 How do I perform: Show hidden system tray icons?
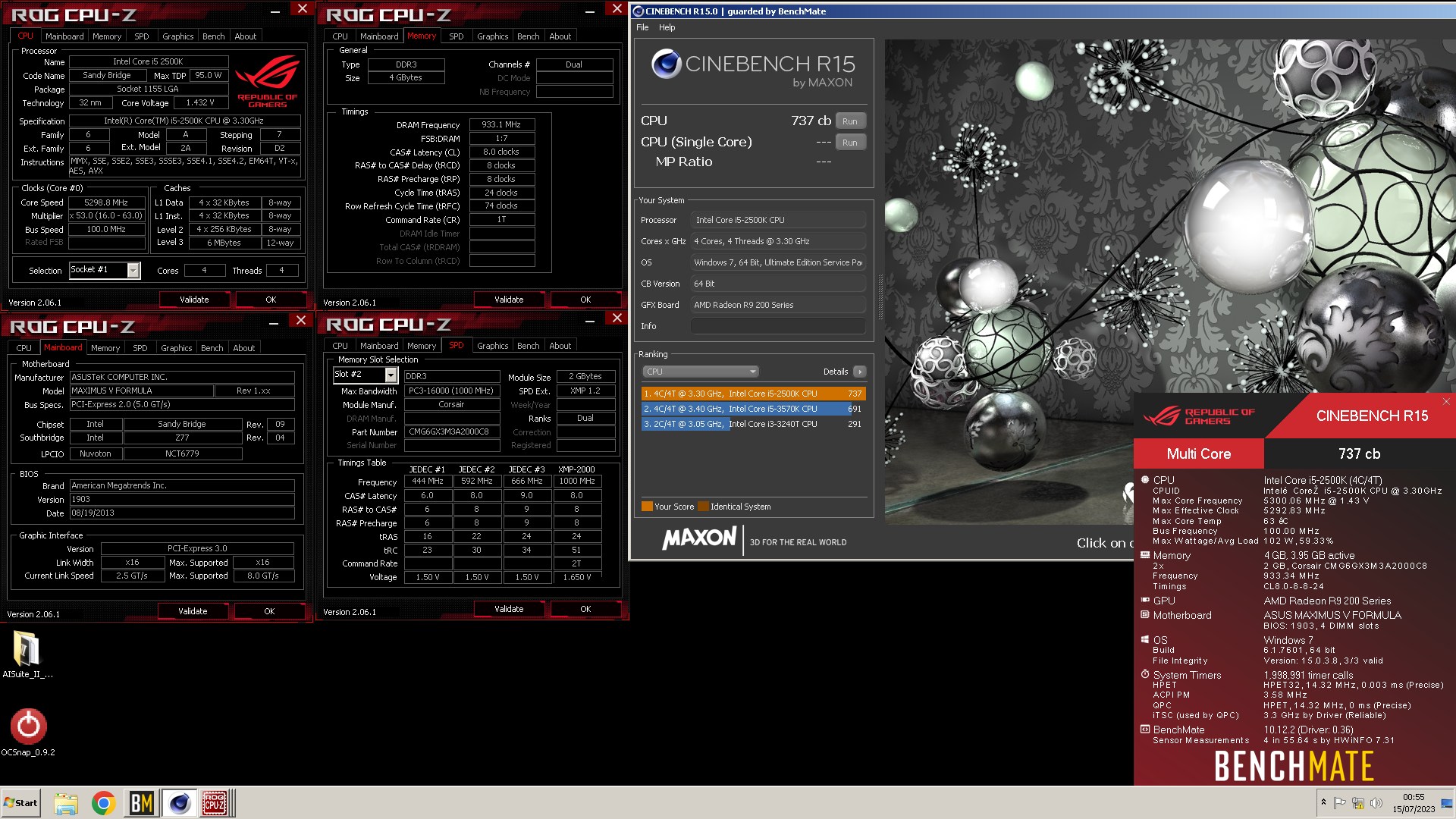(1323, 802)
